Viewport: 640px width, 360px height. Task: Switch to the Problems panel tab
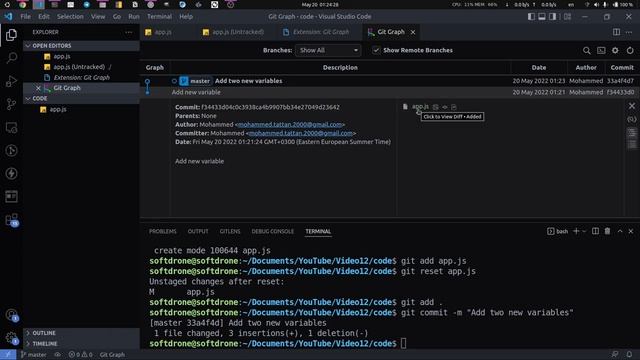coord(162,231)
